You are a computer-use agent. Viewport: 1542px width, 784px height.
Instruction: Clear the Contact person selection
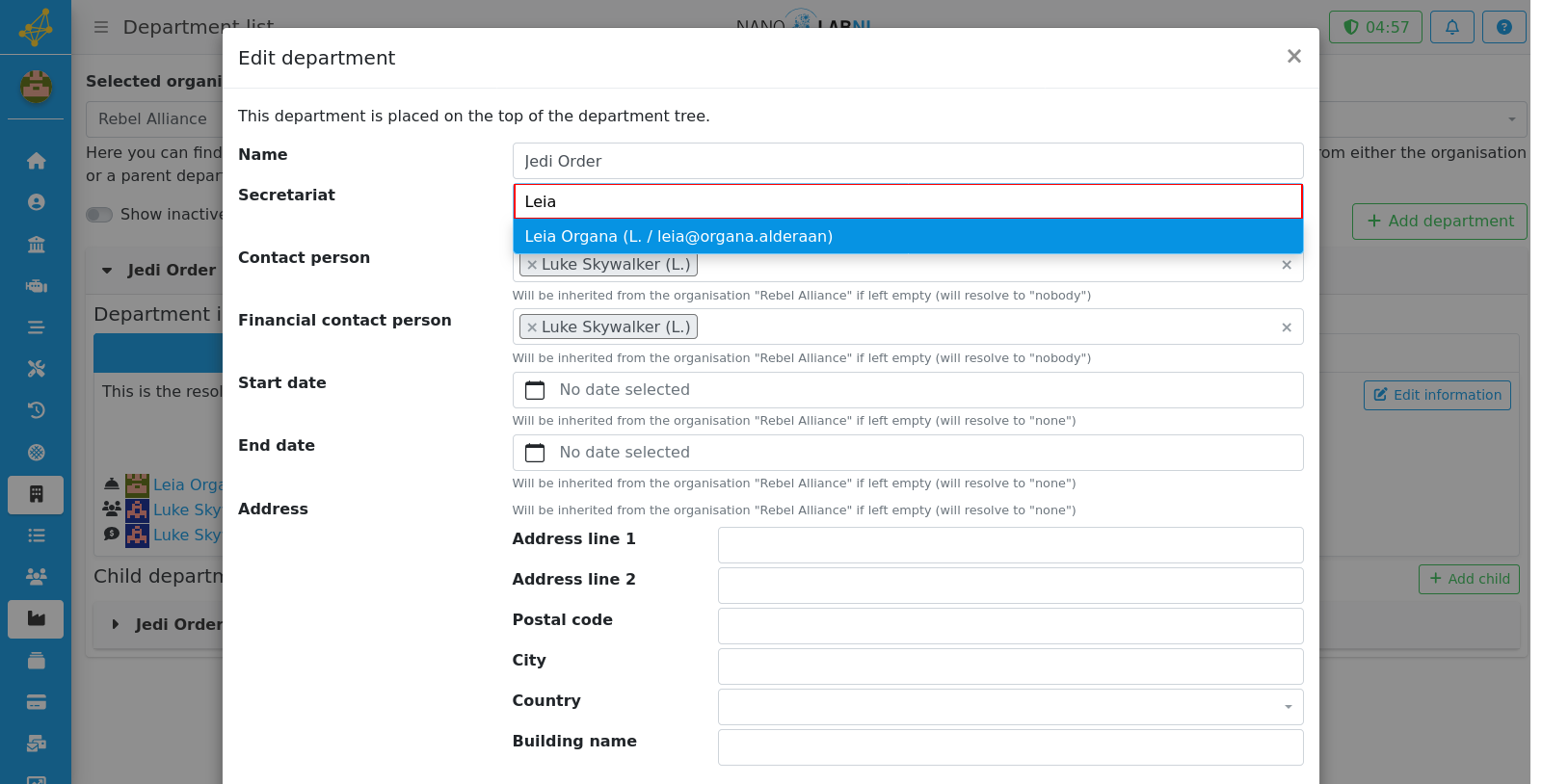coord(1286,265)
